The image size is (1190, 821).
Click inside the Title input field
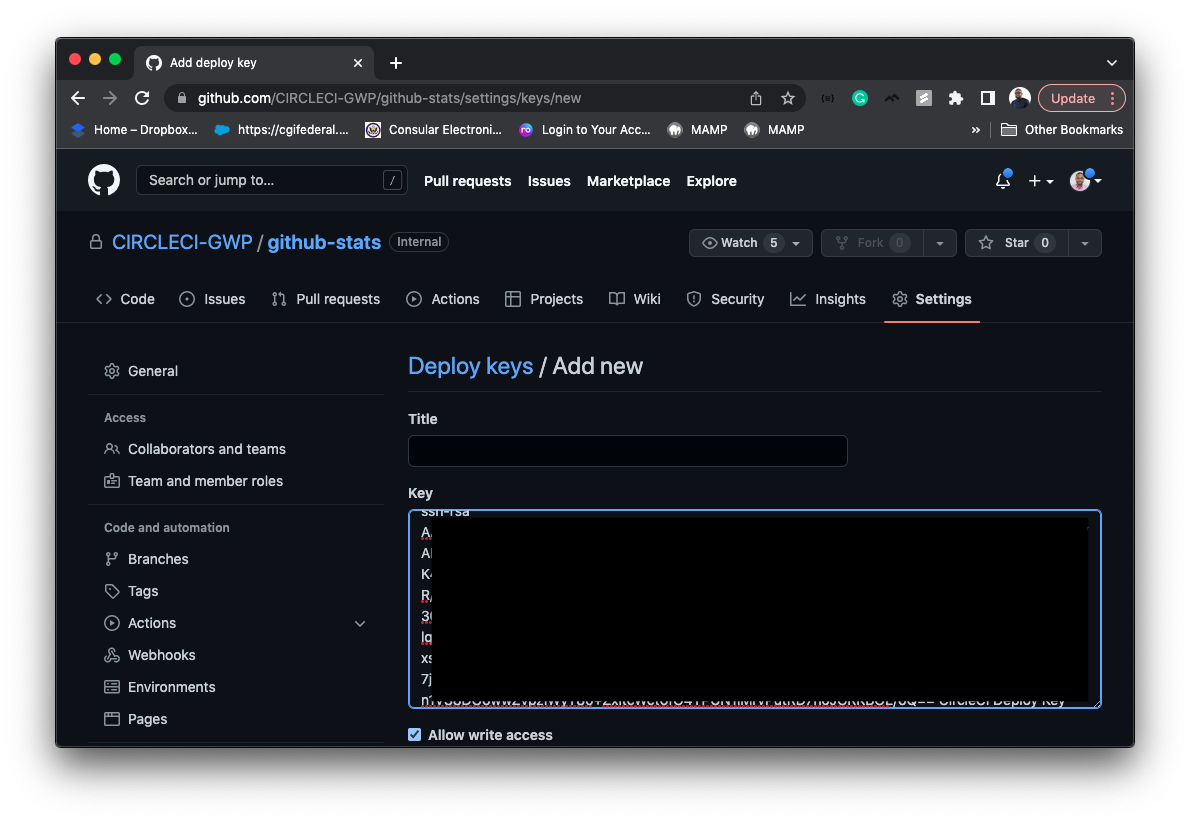point(627,451)
